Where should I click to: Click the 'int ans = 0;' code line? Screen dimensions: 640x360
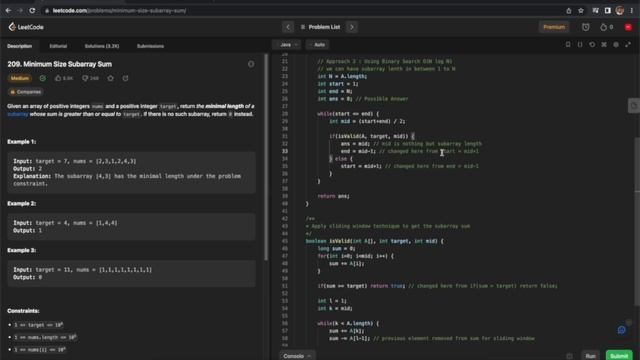coord(336,99)
